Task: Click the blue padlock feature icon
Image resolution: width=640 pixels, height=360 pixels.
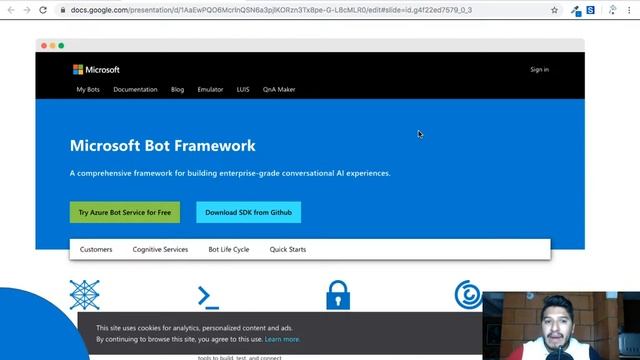Action: (x=338, y=295)
